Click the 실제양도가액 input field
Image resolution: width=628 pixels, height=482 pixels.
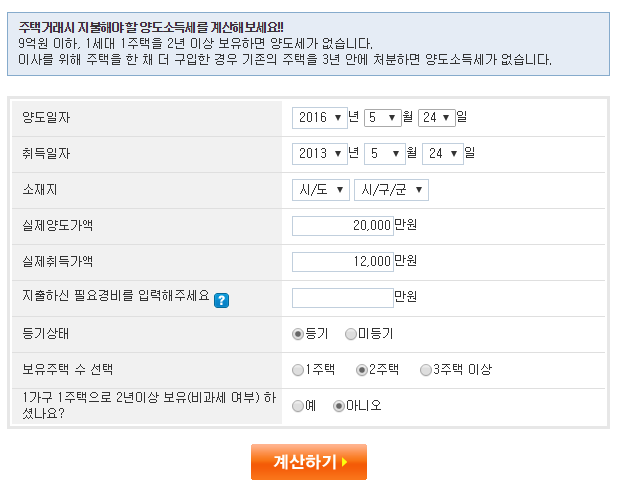343,226
